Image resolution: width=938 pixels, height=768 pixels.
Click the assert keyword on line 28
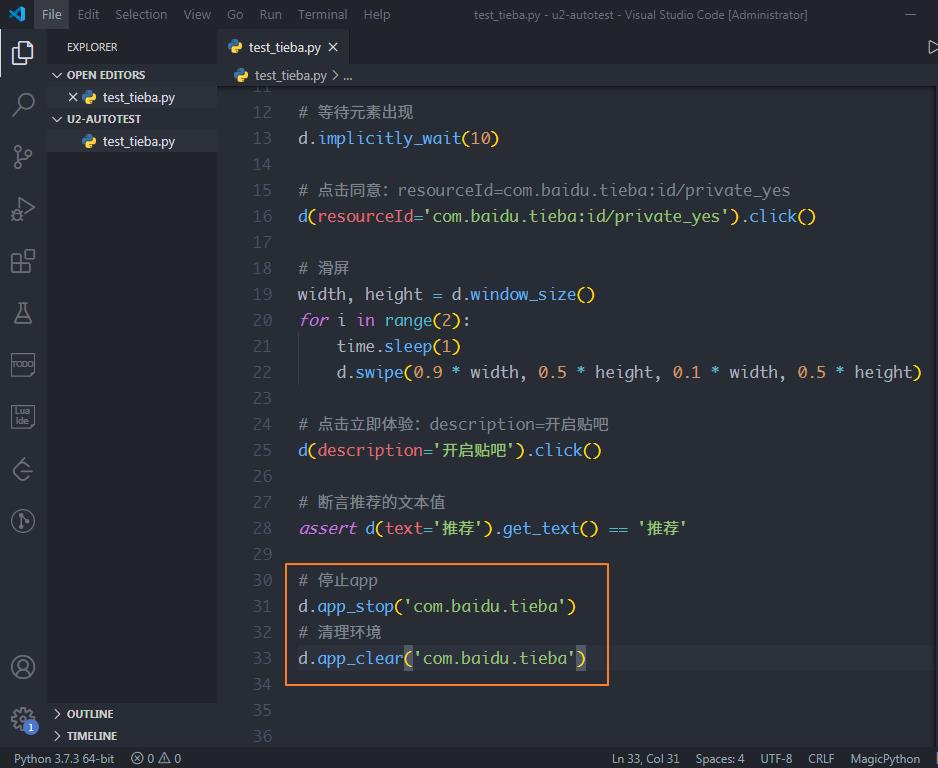(327, 528)
